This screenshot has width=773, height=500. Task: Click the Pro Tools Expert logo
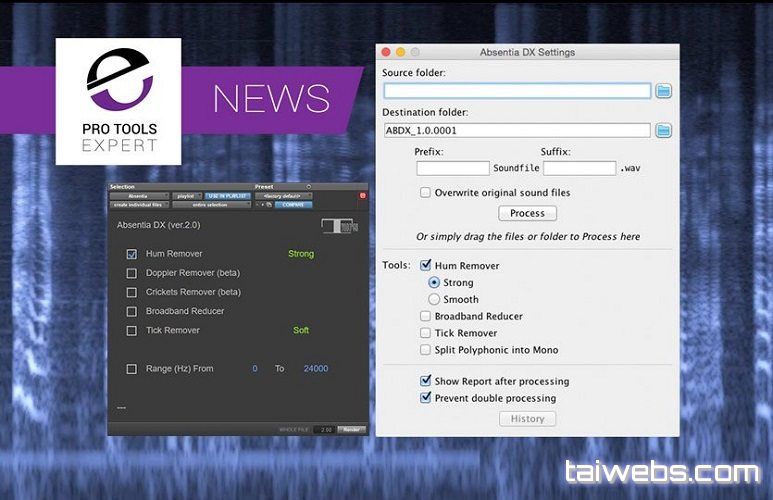pyautogui.click(x=118, y=101)
